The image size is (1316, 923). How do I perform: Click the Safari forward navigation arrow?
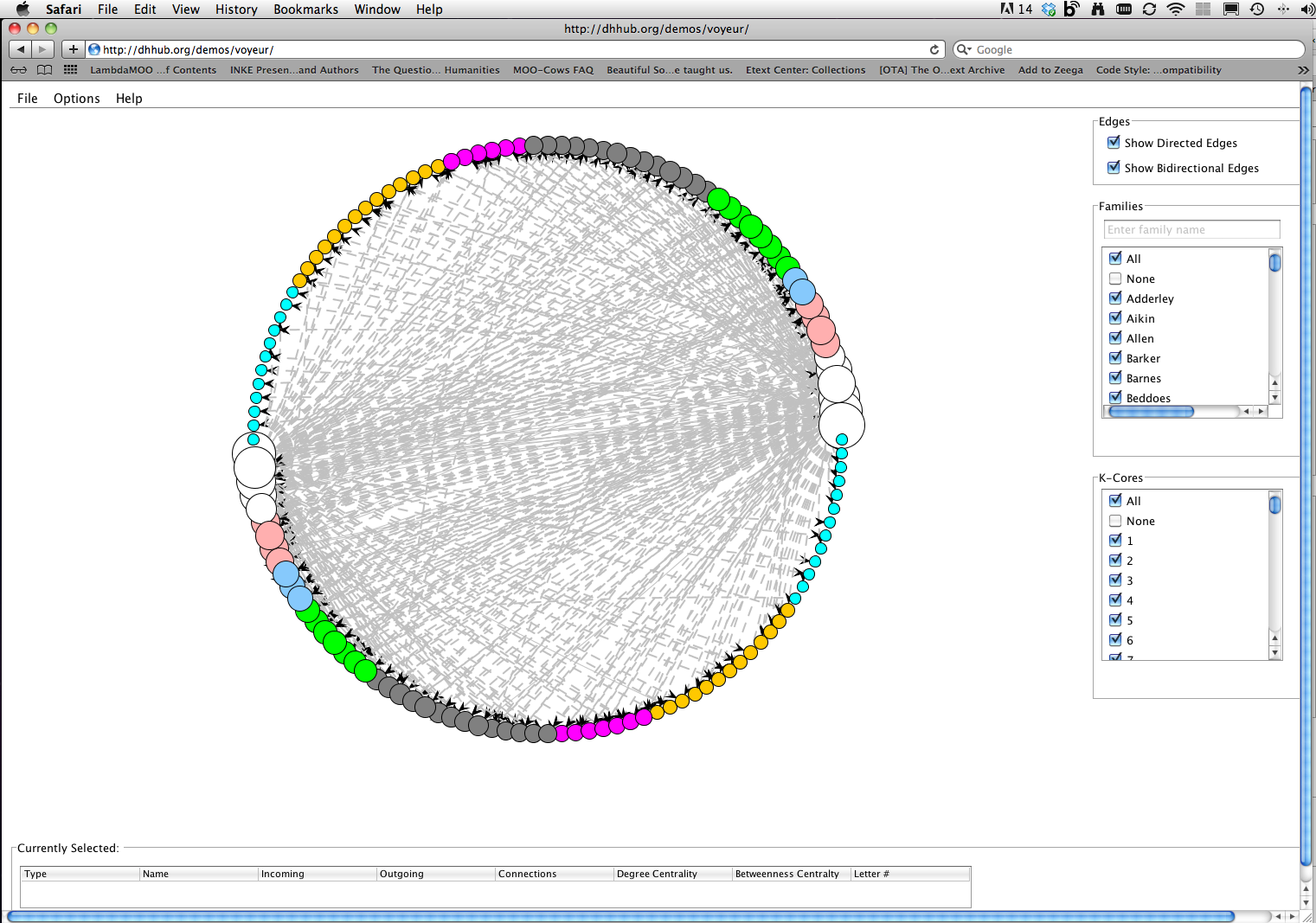43,49
